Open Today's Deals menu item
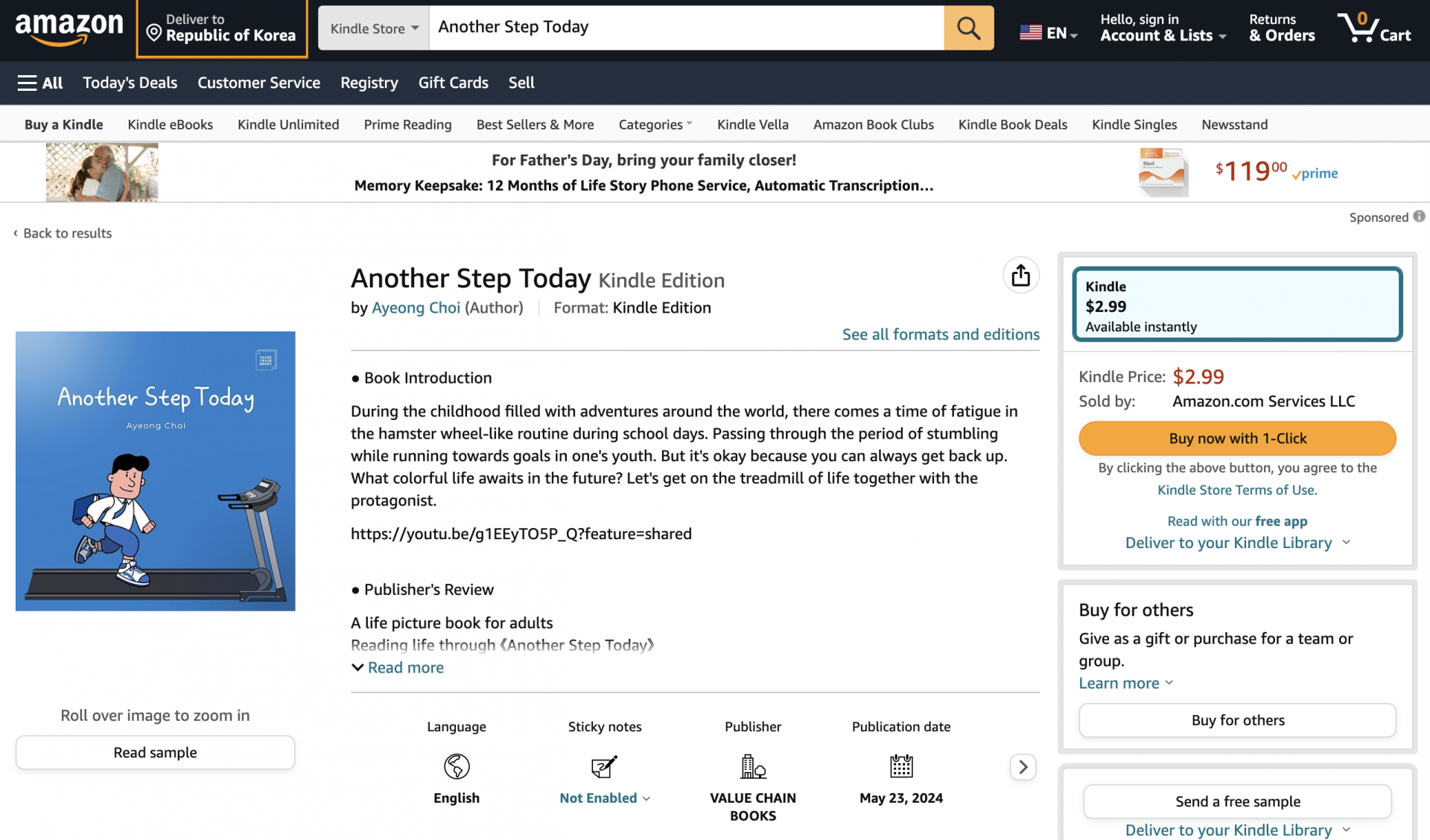Image resolution: width=1430 pixels, height=840 pixels. (x=130, y=83)
